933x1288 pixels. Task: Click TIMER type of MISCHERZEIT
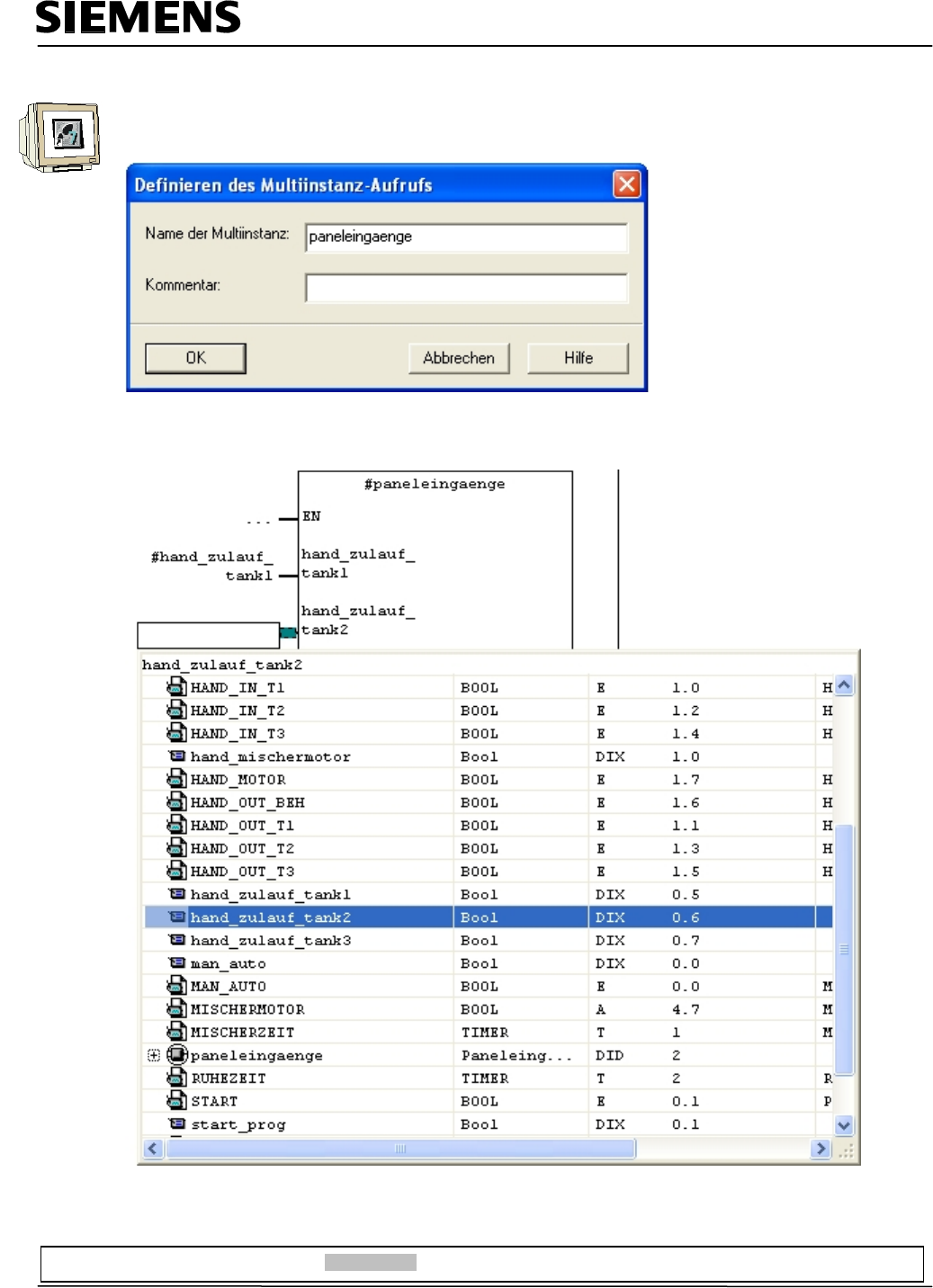pyautogui.click(x=485, y=1032)
